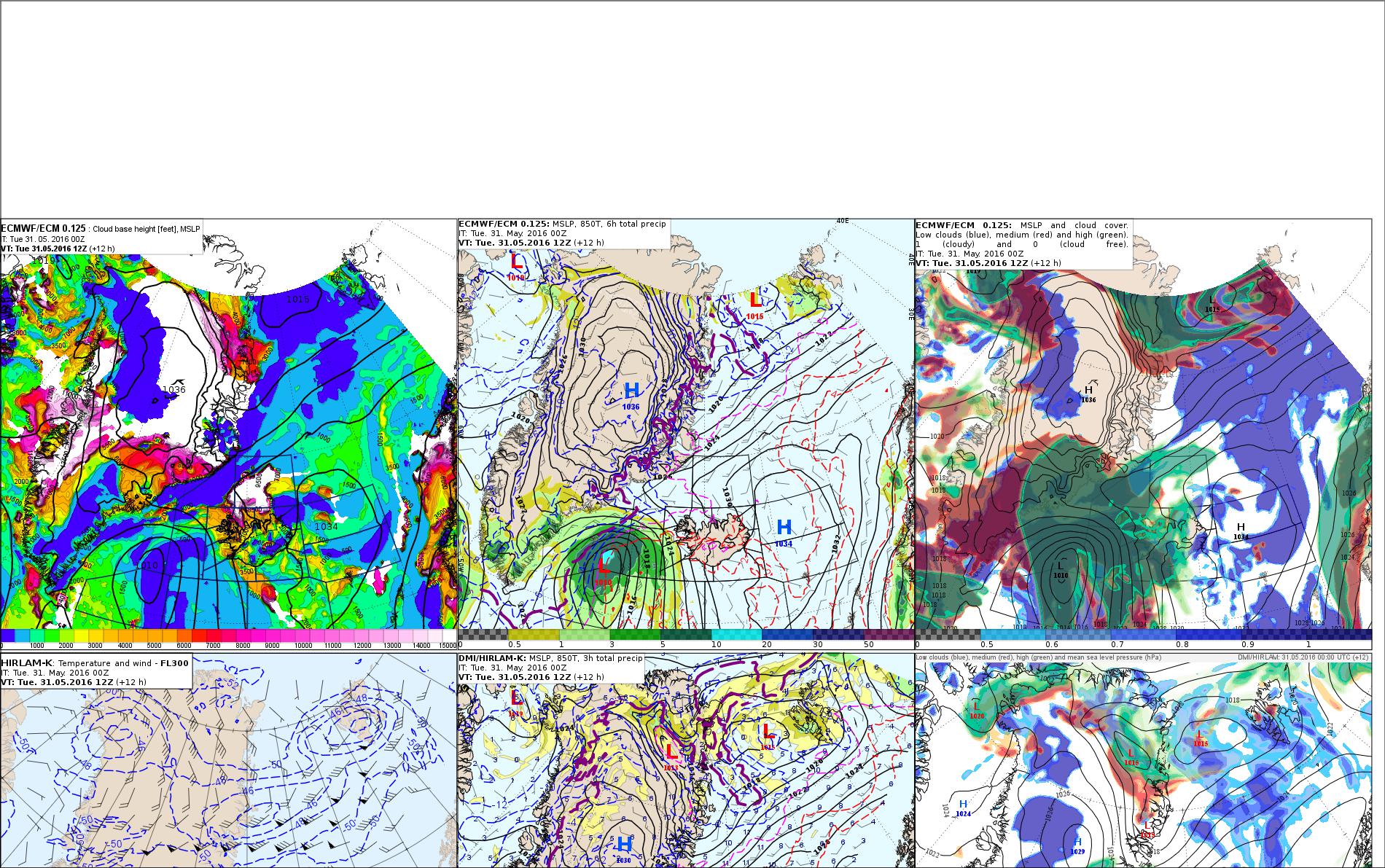The height and width of the screenshot is (868, 1385).
Task: Click blue H 1034 on ECMWF 6h precip map
Action: click(784, 532)
